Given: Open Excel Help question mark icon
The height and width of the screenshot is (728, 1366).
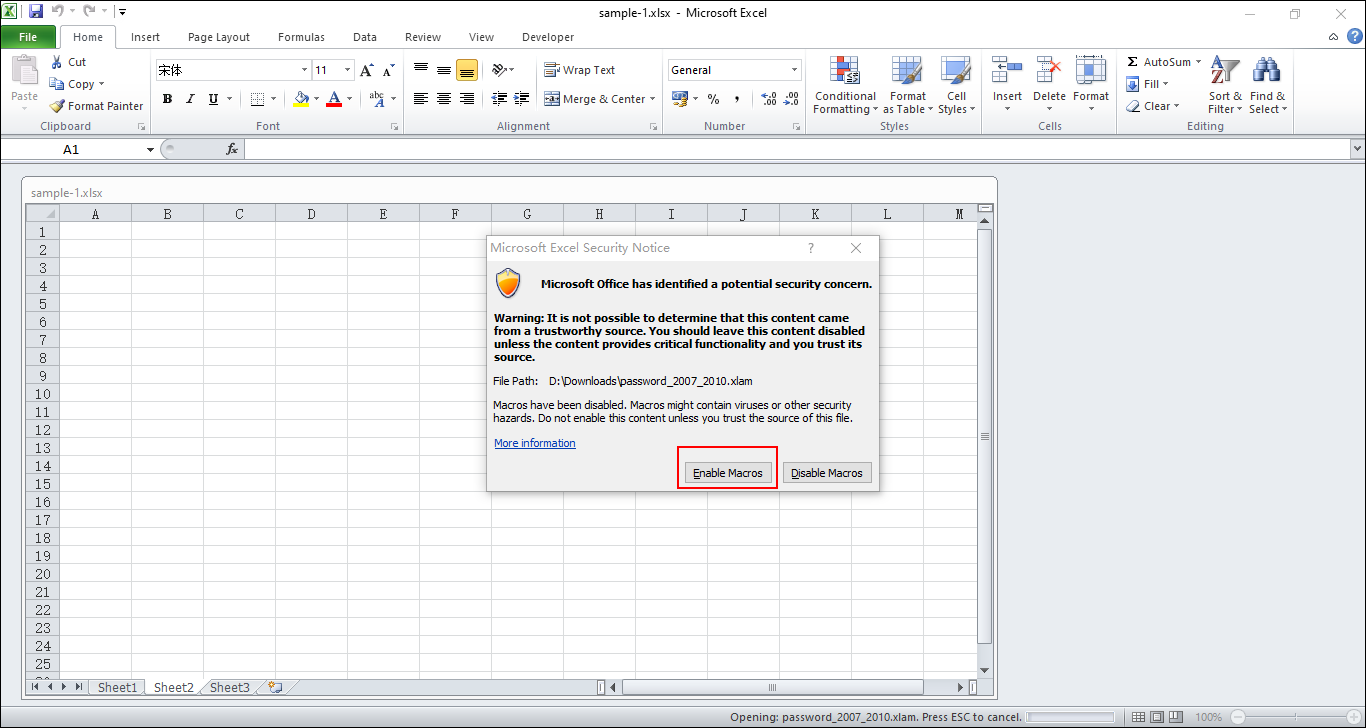Looking at the screenshot, I should tap(1353, 36).
